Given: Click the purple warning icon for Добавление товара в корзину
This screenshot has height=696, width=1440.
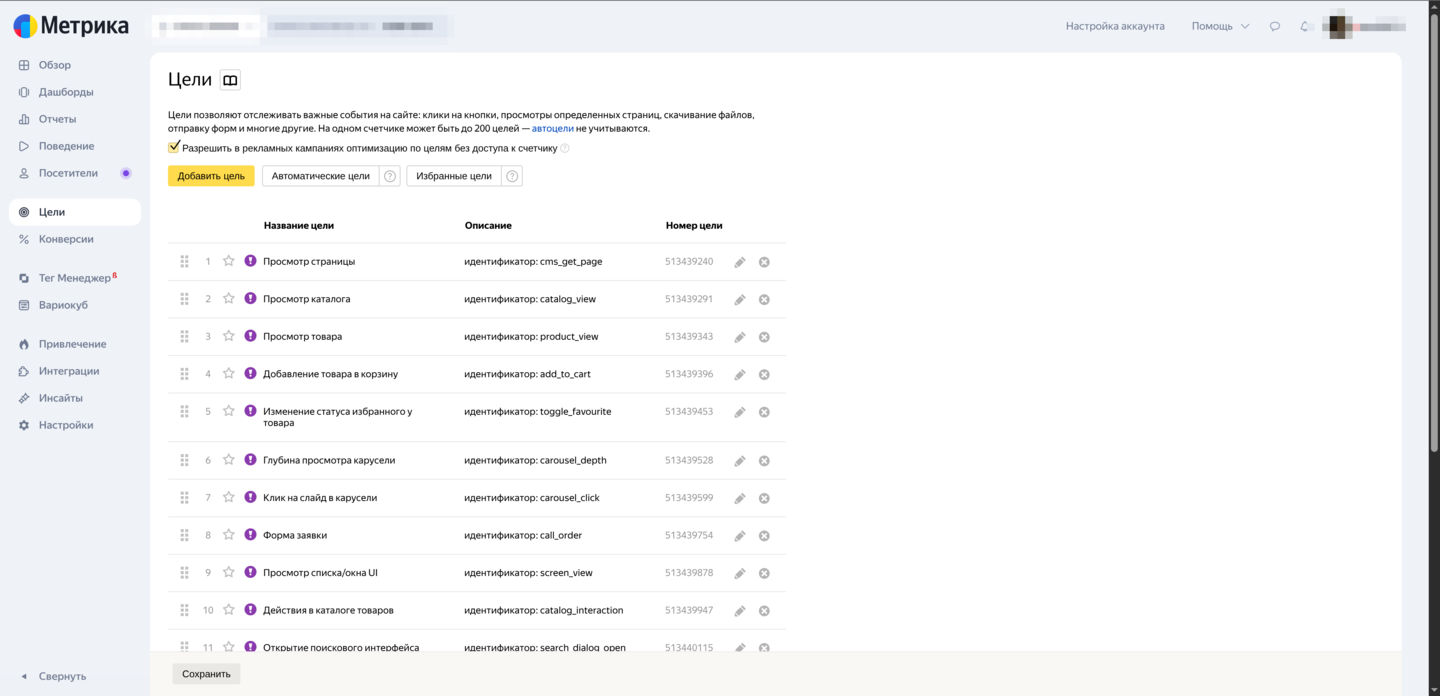Looking at the screenshot, I should tap(250, 373).
